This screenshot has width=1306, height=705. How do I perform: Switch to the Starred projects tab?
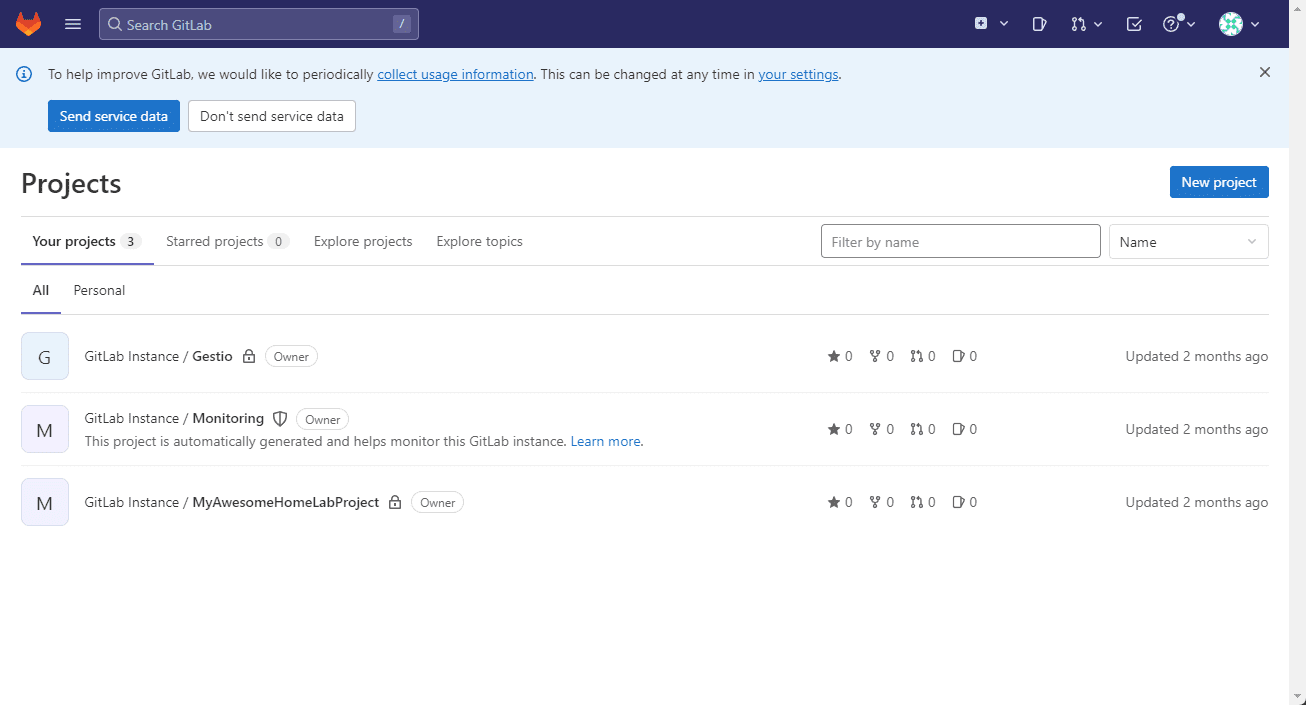click(227, 241)
